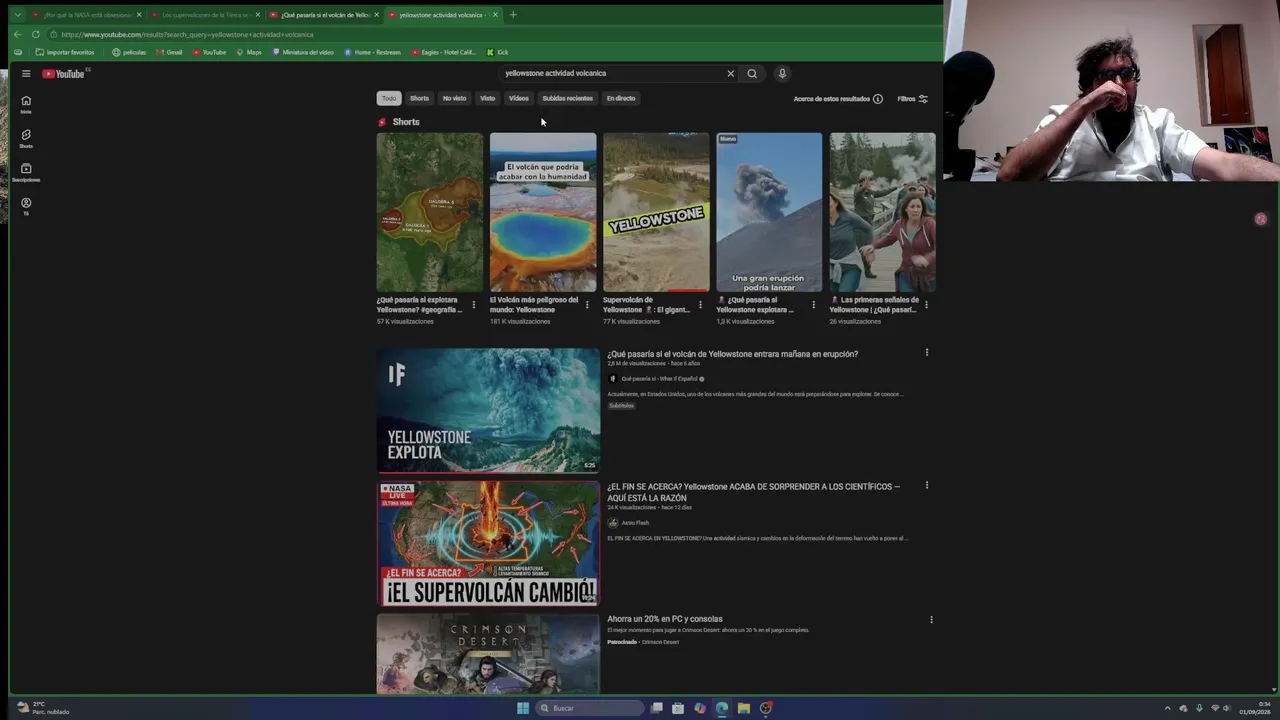The width and height of the screenshot is (1280, 720).
Task: Open 'Una gran erupción podría lanzar' Short
Action: coord(769,212)
